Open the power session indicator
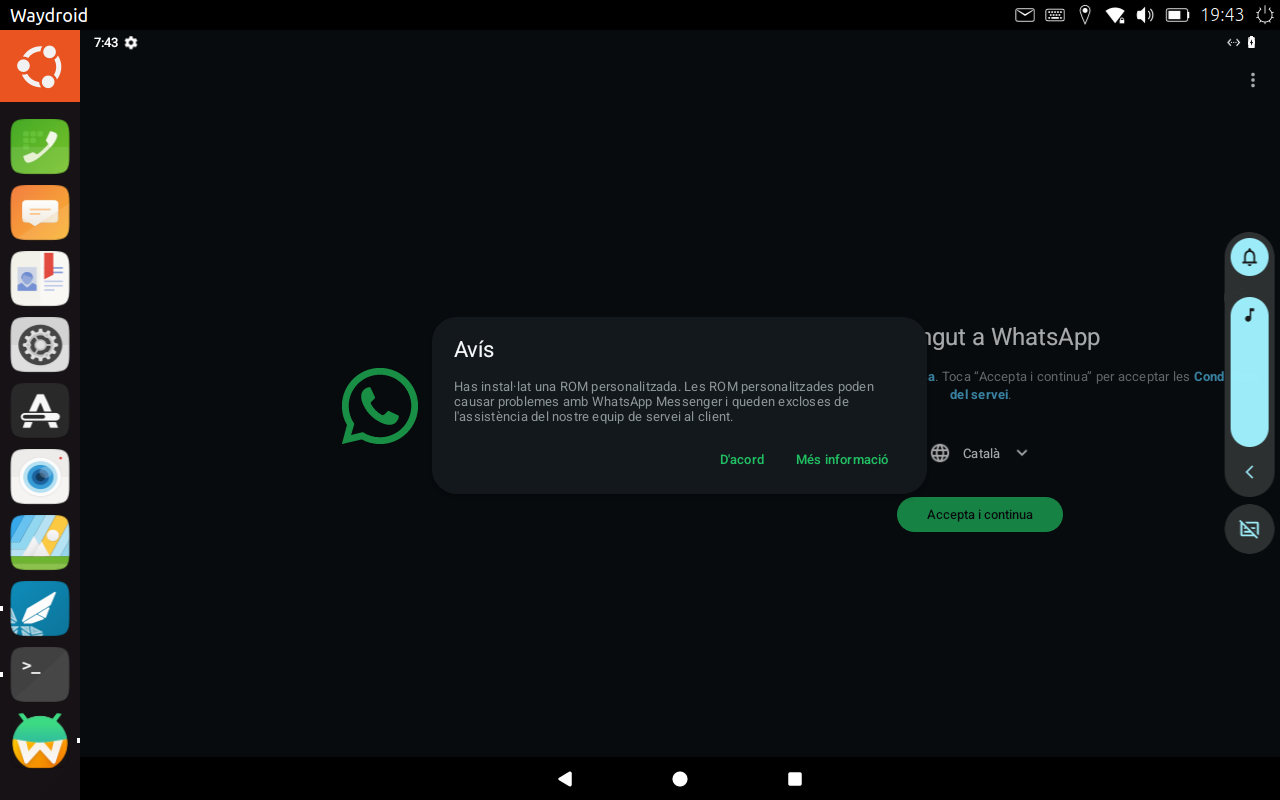Viewport: 1280px width, 800px height. click(x=1265, y=15)
